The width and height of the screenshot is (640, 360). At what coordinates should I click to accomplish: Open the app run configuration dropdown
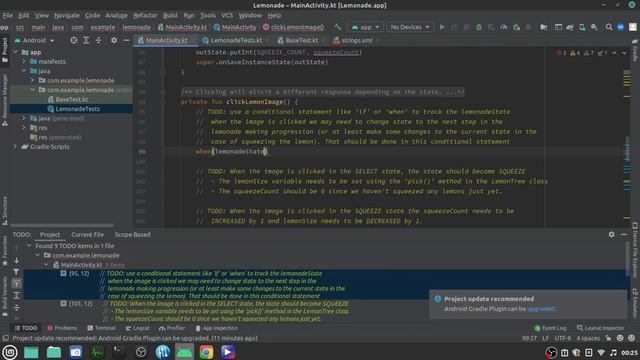click(x=365, y=27)
